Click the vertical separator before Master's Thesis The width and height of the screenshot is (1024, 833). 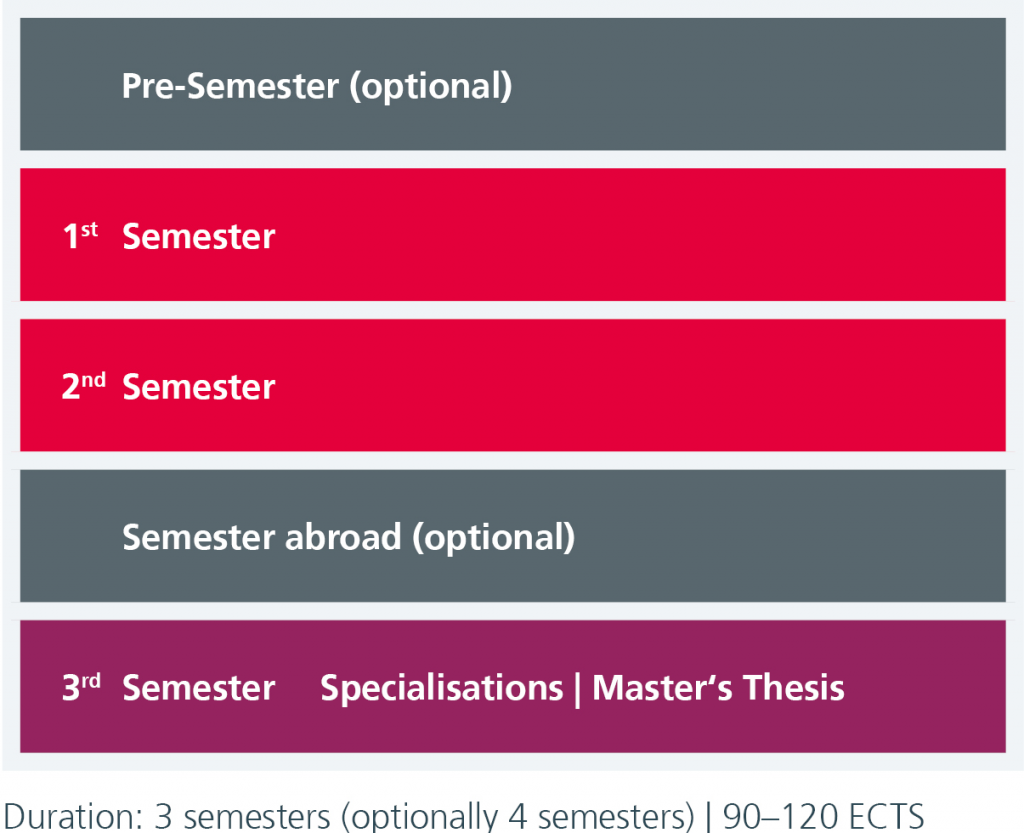point(577,689)
